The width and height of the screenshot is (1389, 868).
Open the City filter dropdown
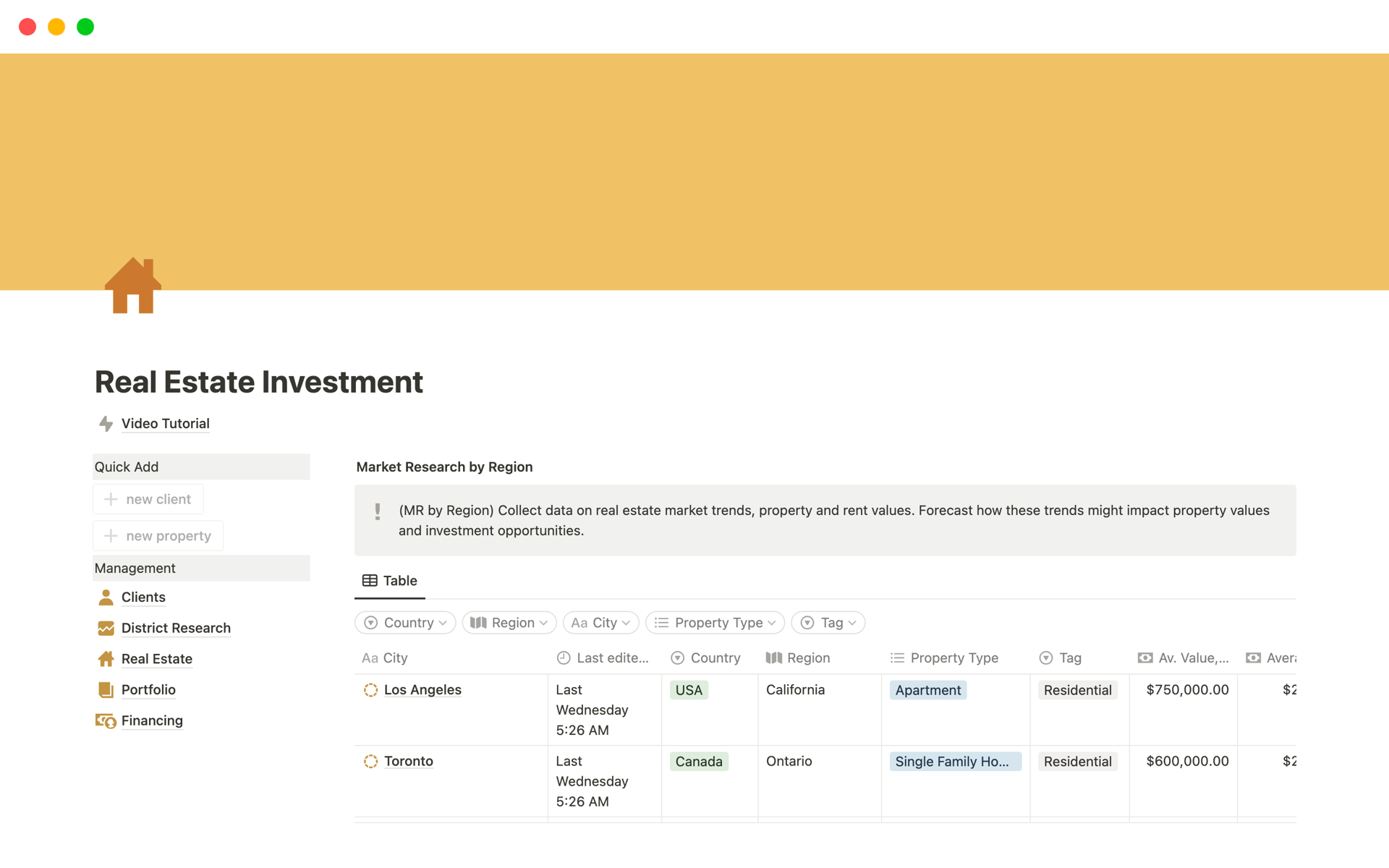click(x=600, y=623)
